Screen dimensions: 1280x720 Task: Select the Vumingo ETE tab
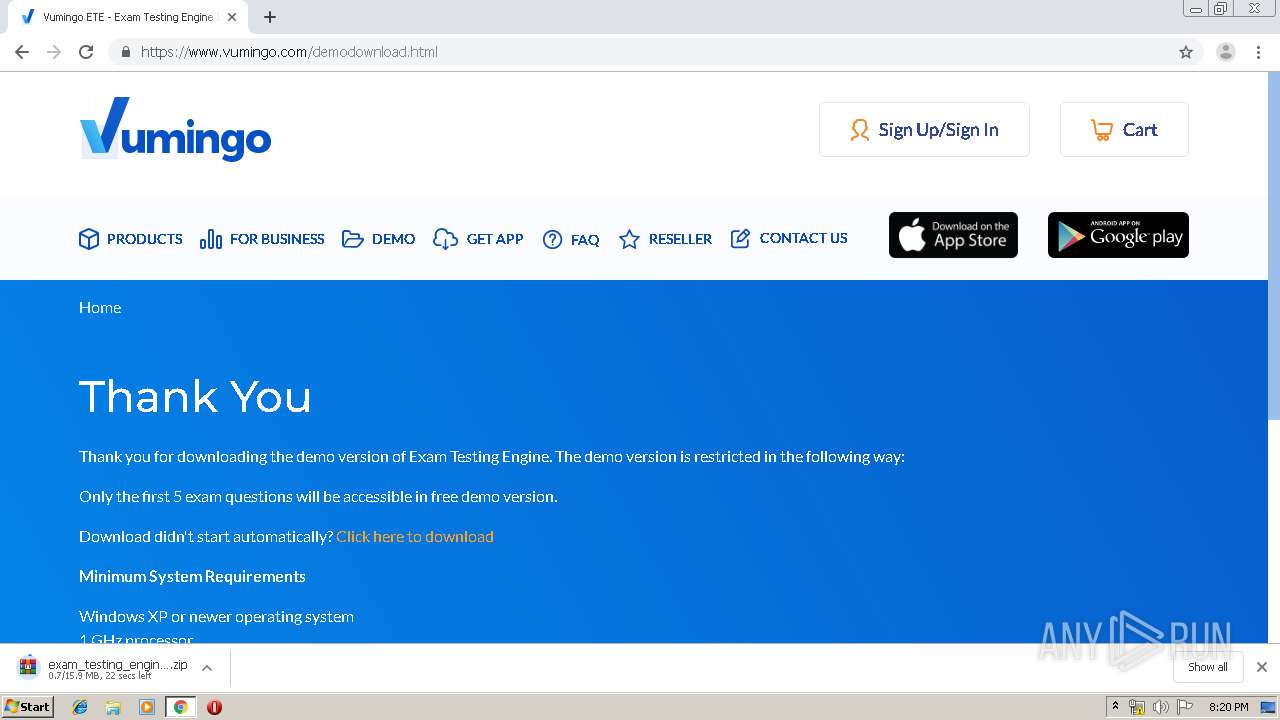coord(128,17)
